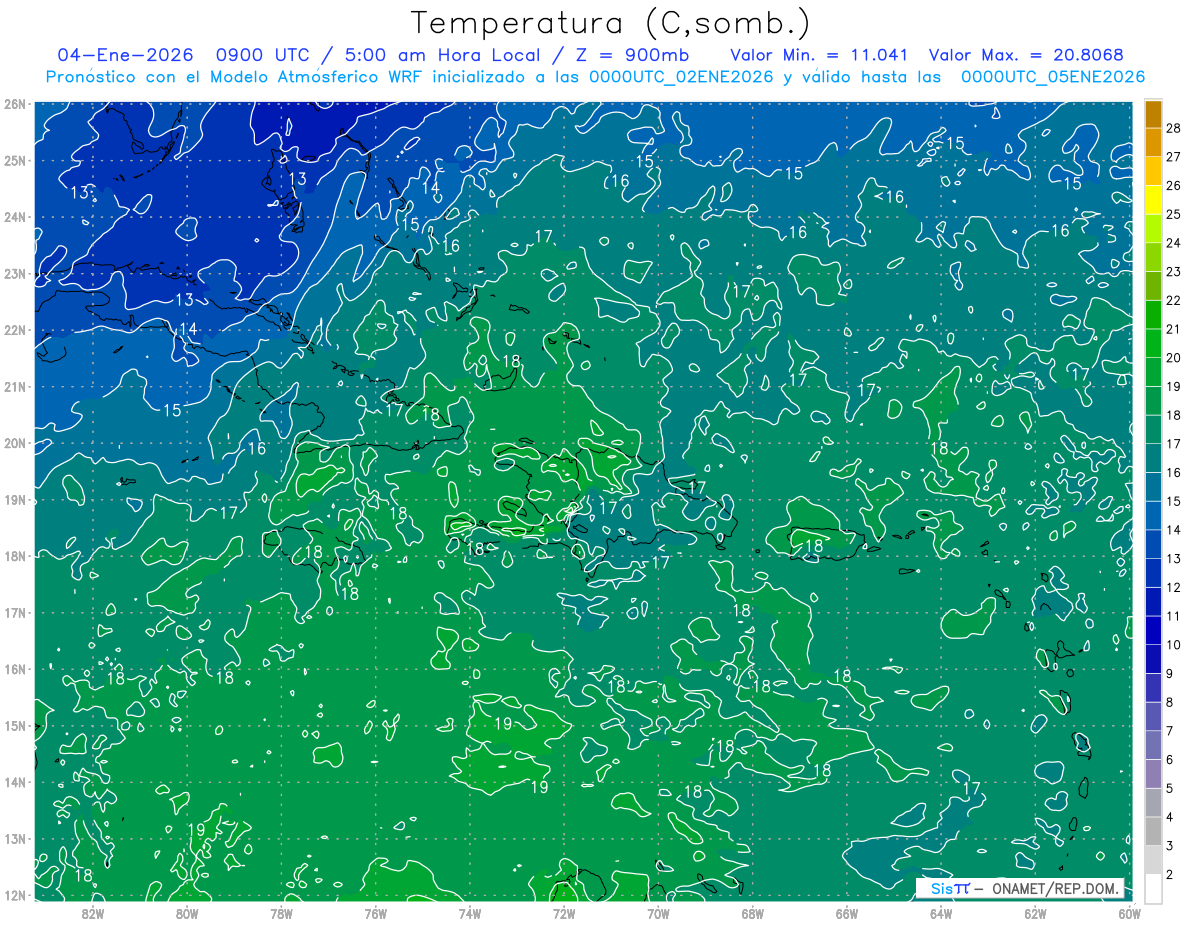The width and height of the screenshot is (1200, 927).
Task: Click the '15N' latitude label
Action: click(14, 725)
